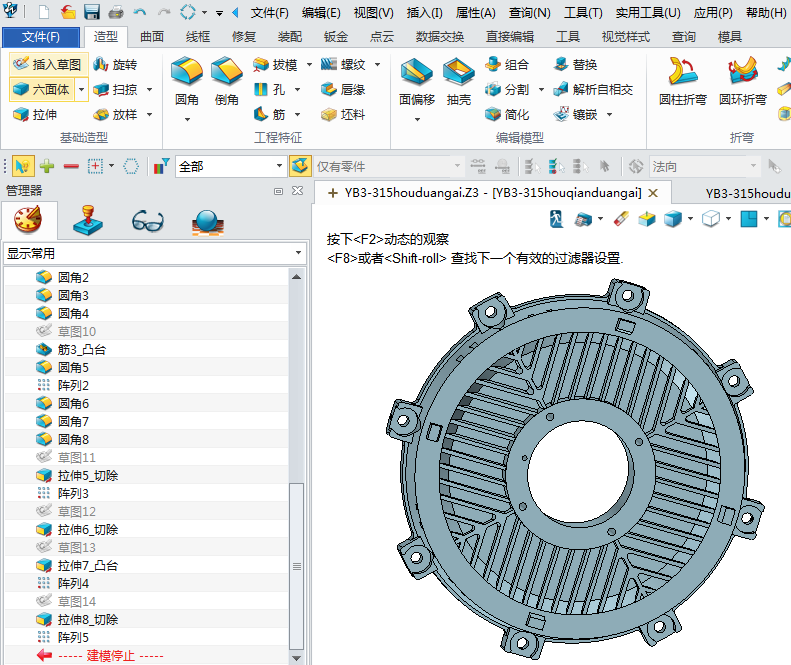Open the 编辑(E) menu
Screen dimensions: 791x665
coord(321,13)
